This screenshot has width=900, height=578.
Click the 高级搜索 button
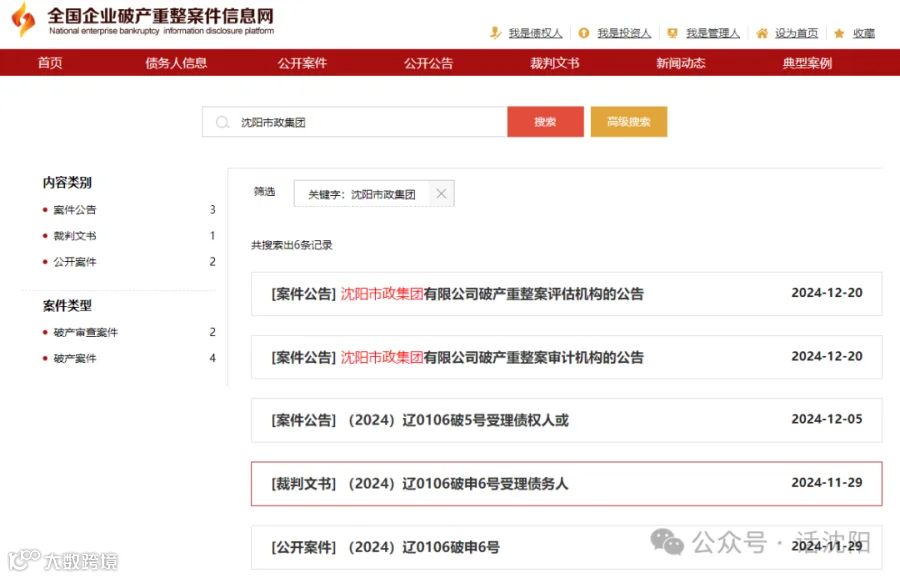click(629, 122)
